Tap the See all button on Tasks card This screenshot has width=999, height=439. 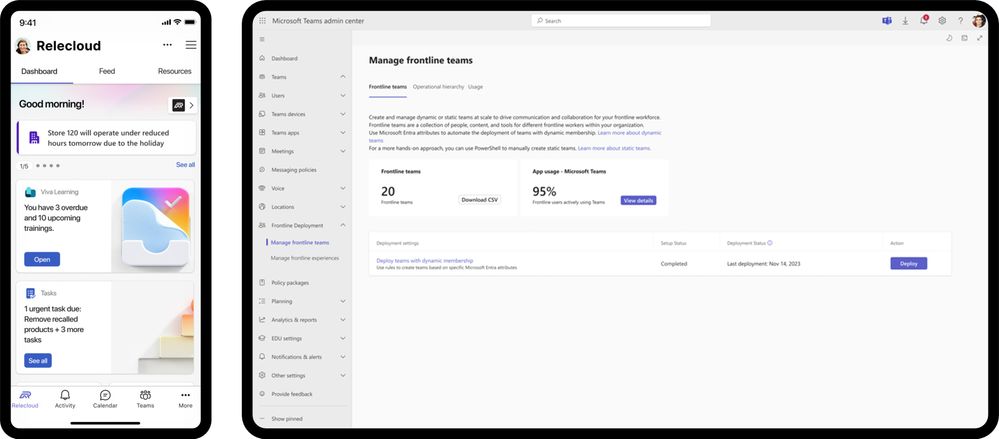(x=38, y=361)
